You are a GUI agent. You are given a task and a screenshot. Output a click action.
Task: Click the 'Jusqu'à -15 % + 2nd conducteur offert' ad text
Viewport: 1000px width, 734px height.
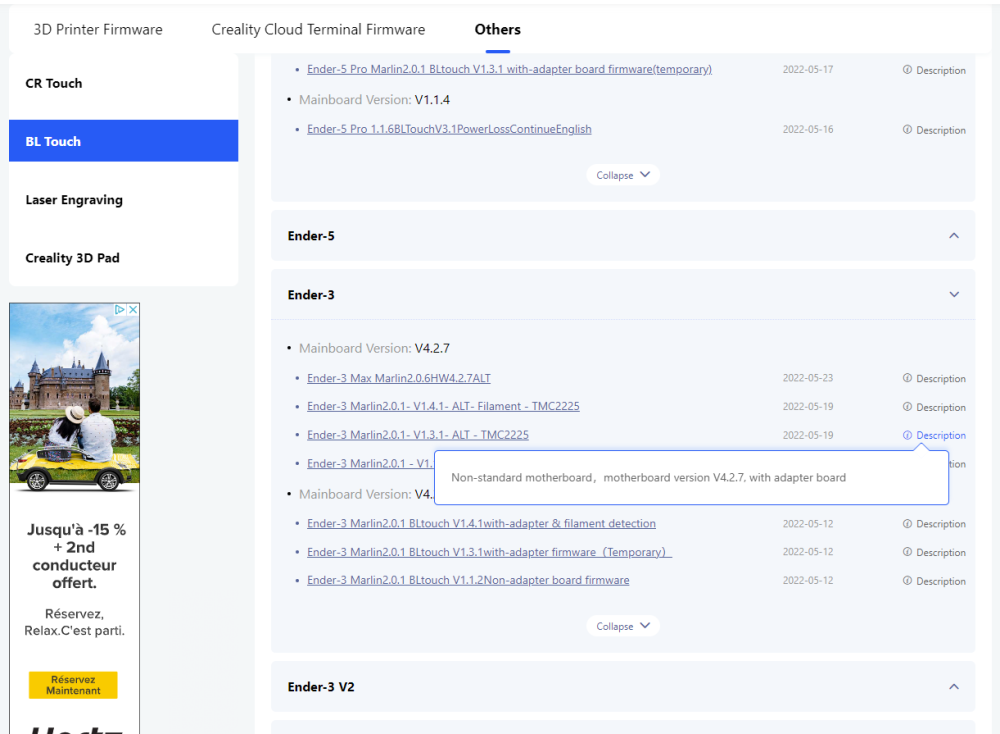76,556
